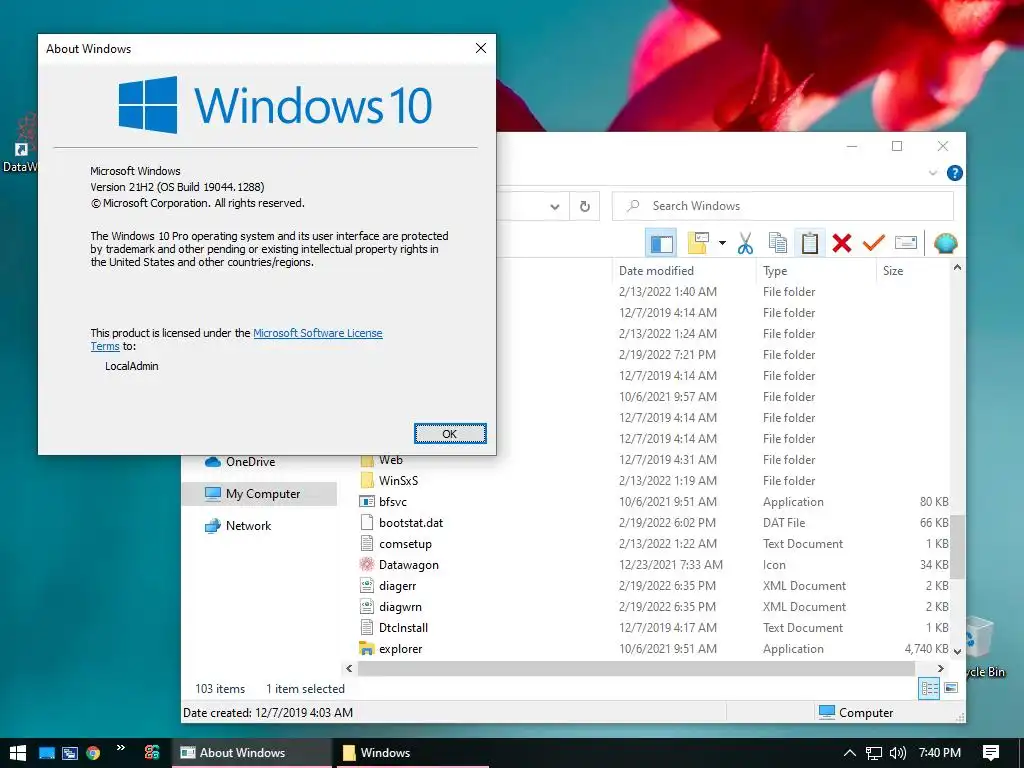Open the Folder Options dropdown arrow
Screen dimensions: 1024x768
coord(722,243)
